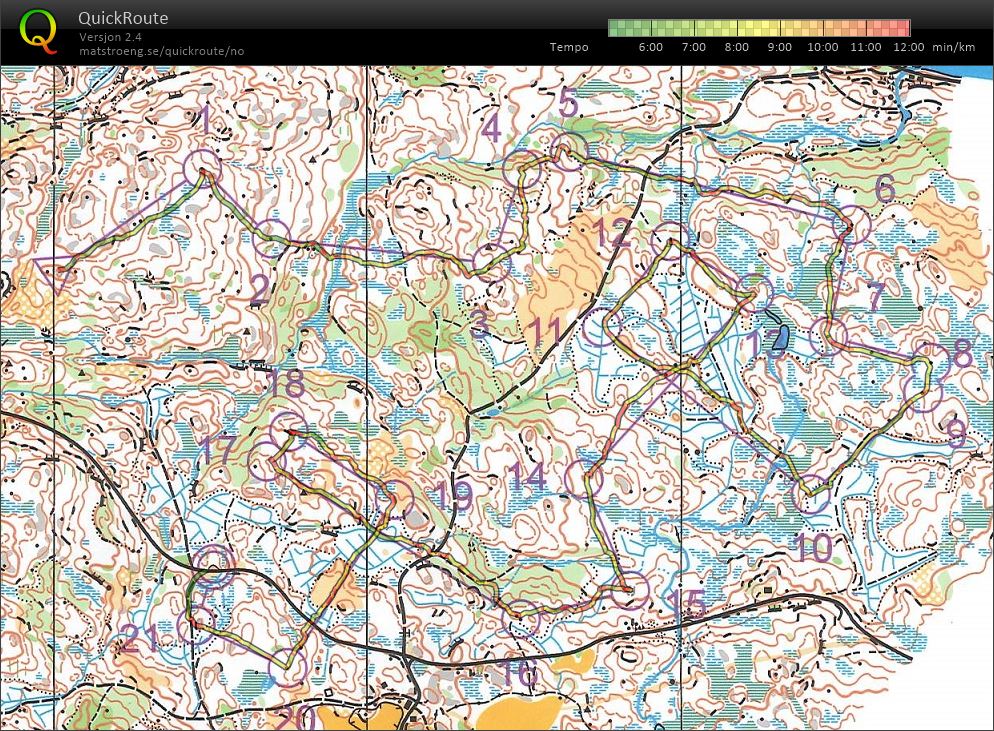
Task: Open the matstroeng.se/quickroute/no link
Action: [161, 51]
